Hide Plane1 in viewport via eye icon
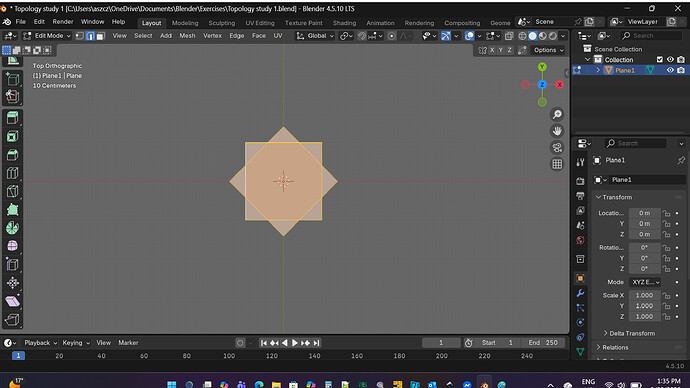Viewport: 690px width, 388px height. coord(670,70)
